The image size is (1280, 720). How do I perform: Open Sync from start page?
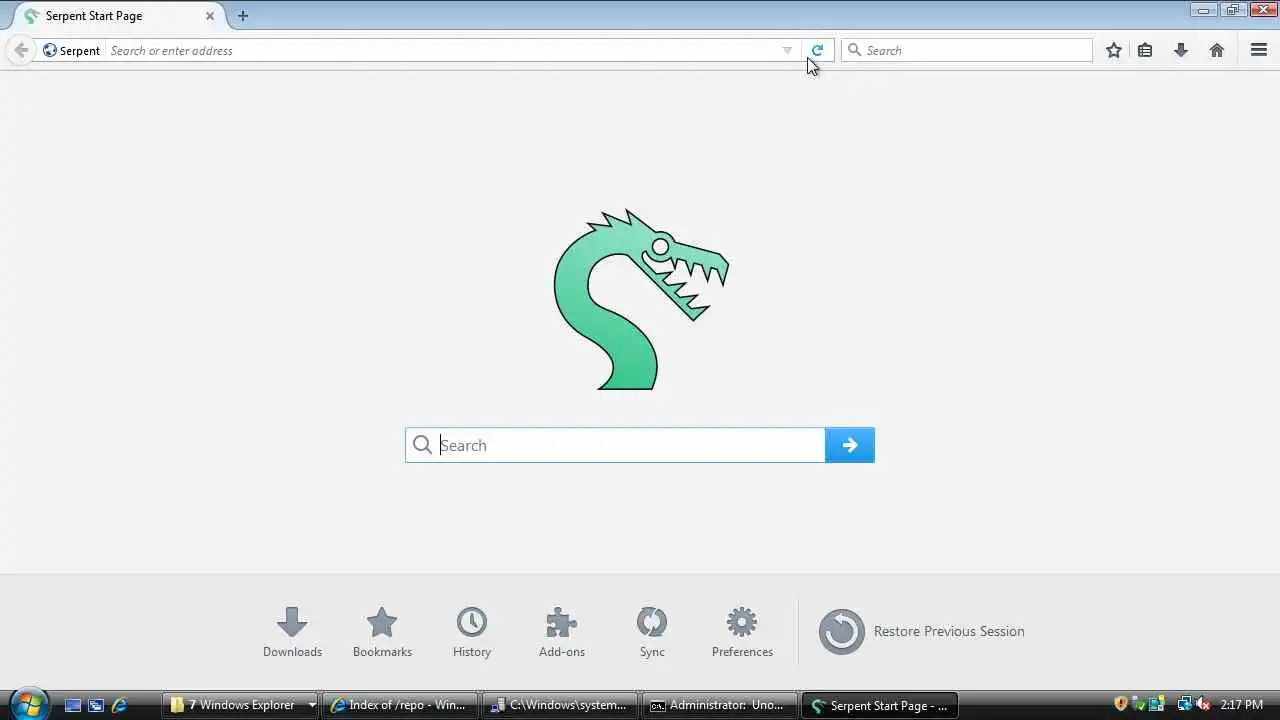(x=652, y=632)
